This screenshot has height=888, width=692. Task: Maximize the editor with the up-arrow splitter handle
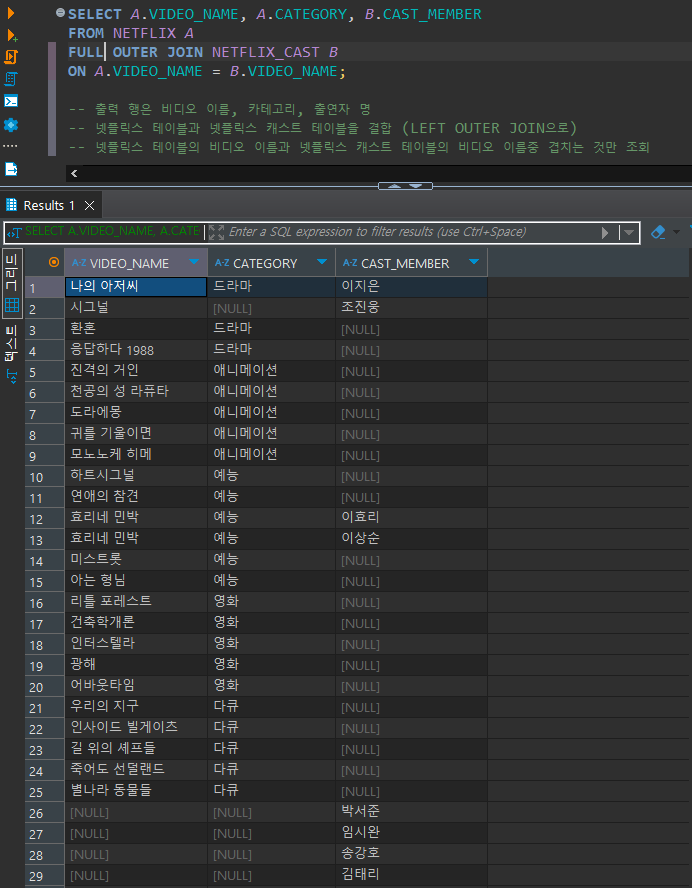[395, 186]
